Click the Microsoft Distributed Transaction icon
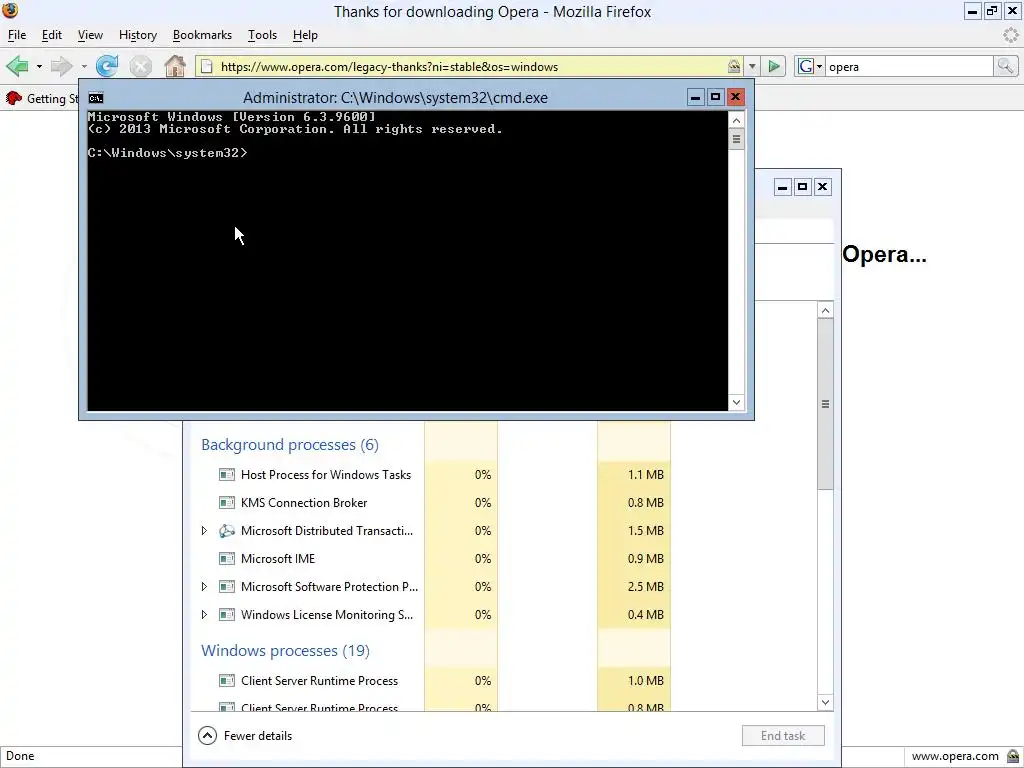Screen dimensions: 1024x768 pyautogui.click(x=227, y=531)
